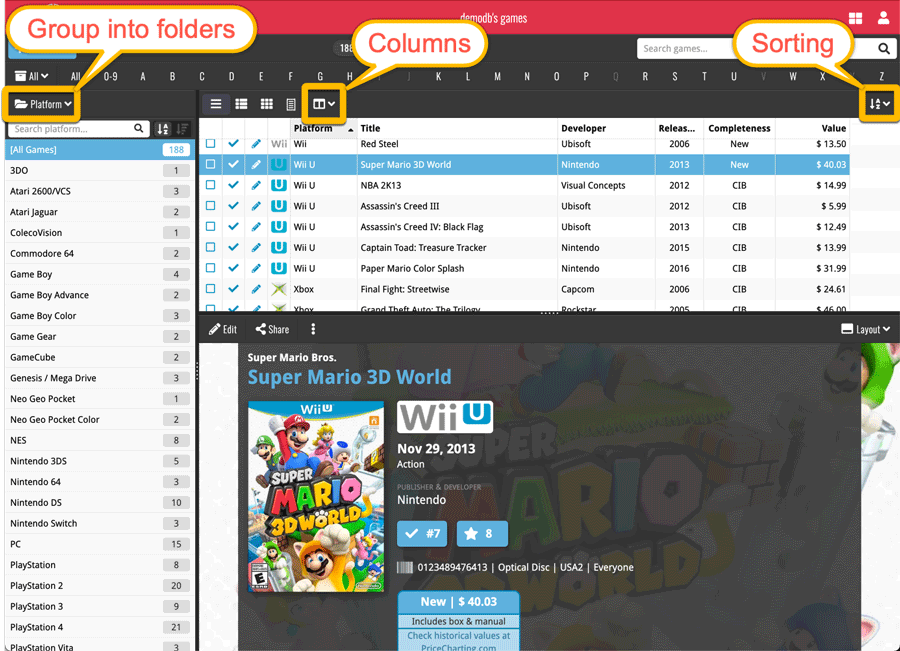Click checkmark status icon for Red Steel
Screen dimensions: 900x651
point(233,144)
